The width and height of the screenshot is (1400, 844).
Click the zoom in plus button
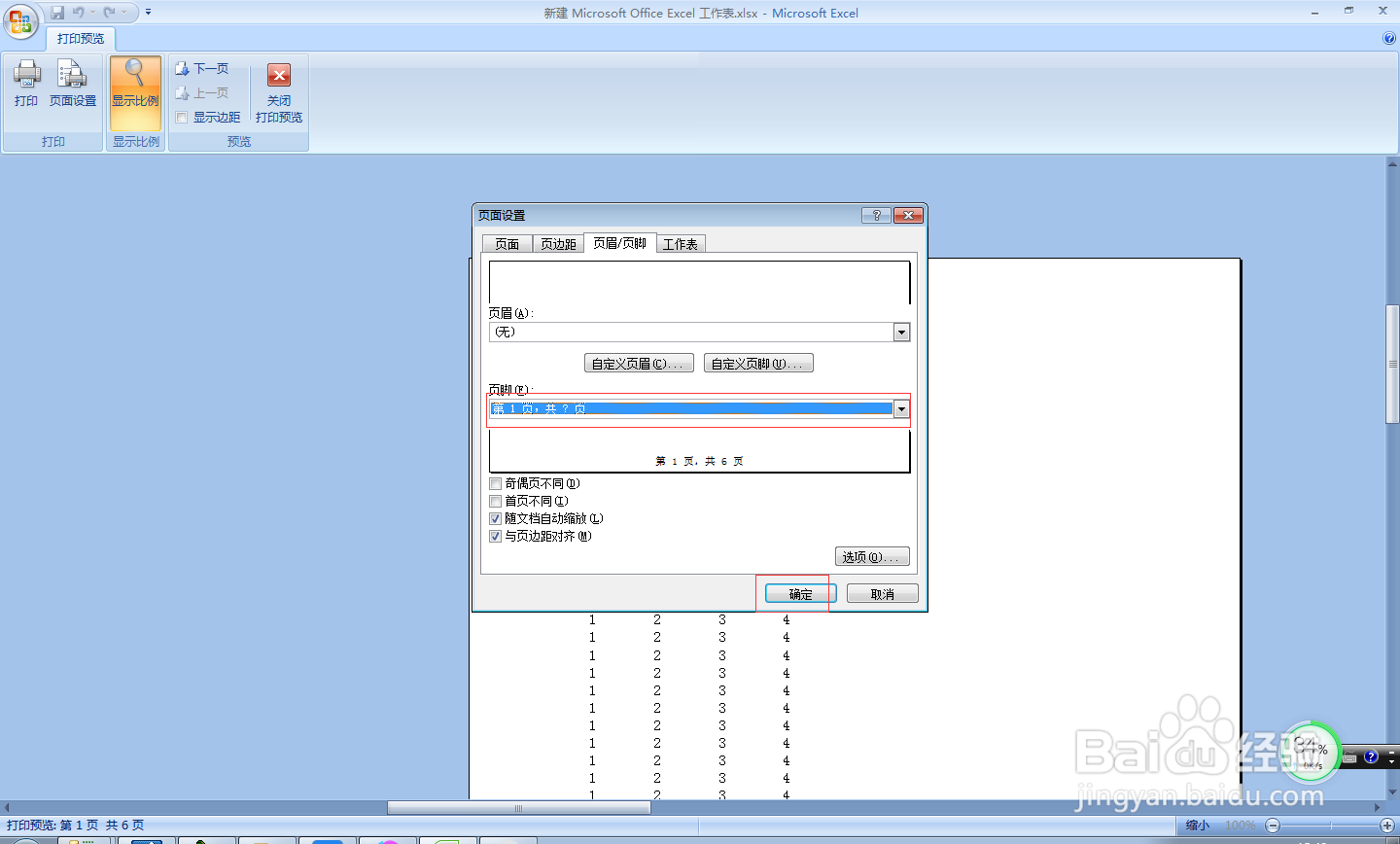point(1387,826)
